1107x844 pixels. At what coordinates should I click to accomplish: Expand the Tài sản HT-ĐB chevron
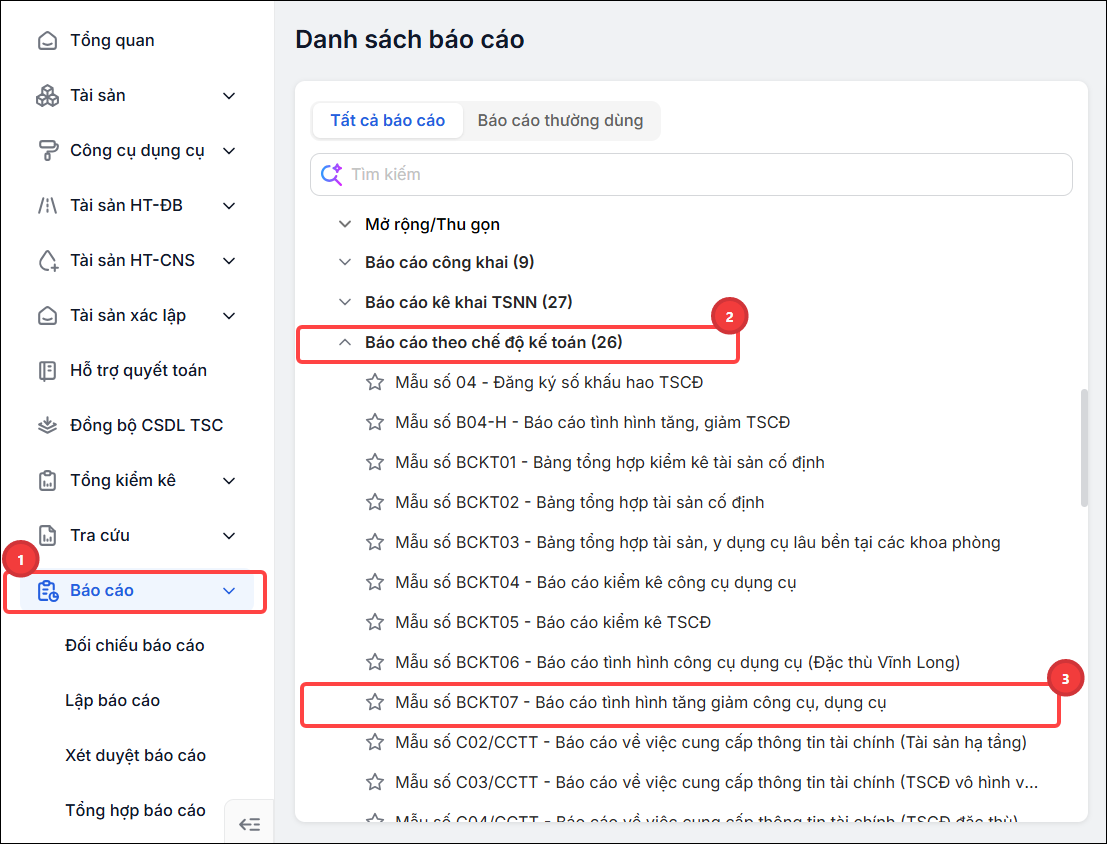[229, 206]
